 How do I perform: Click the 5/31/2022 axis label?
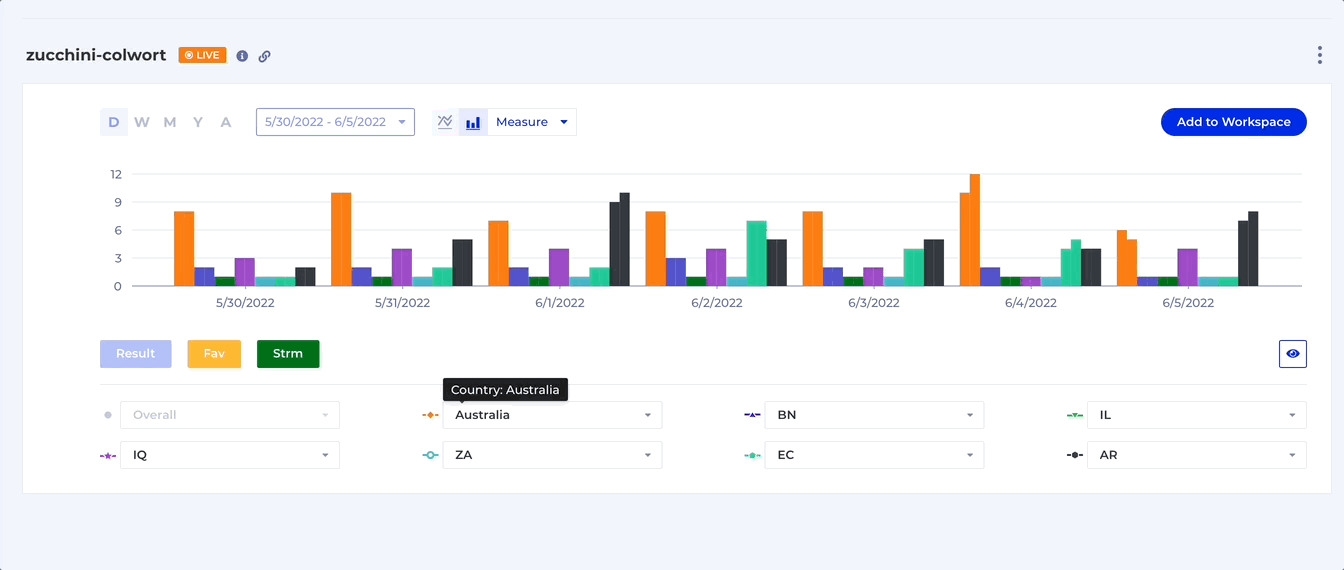[x=402, y=303]
